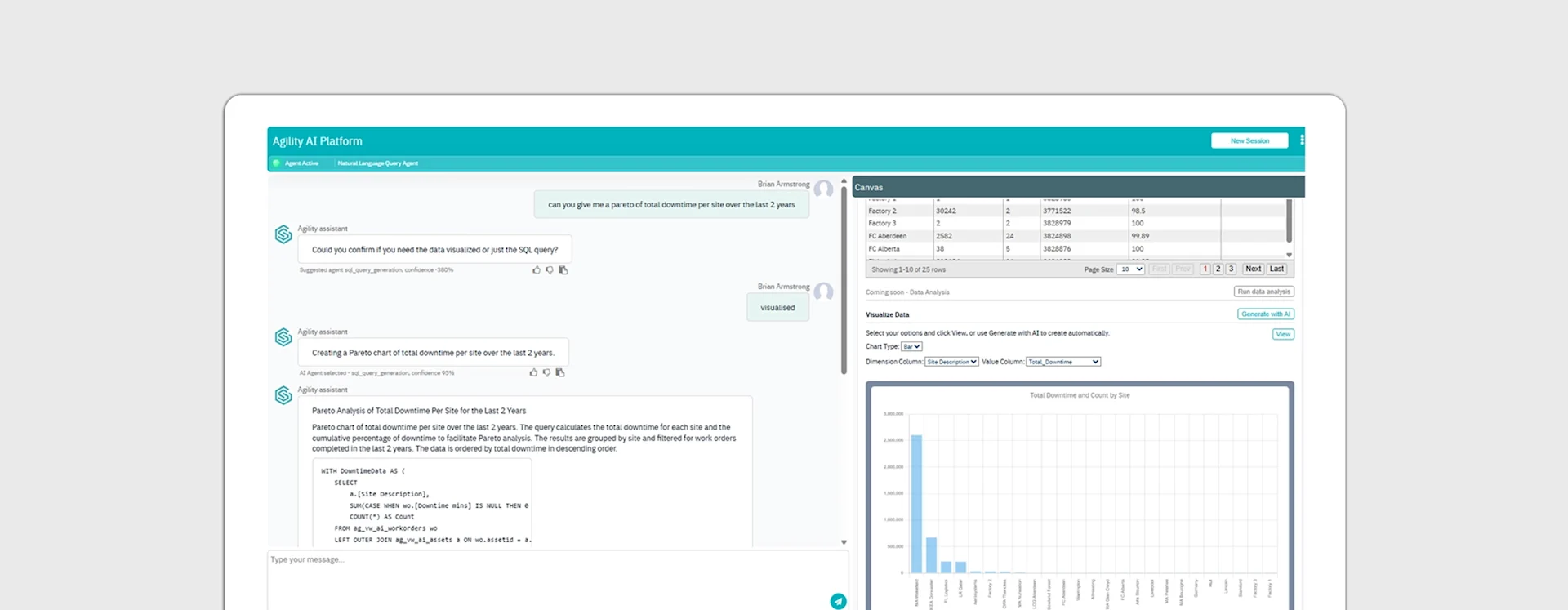1568x610 pixels.
Task: Click Brian Armstrong's avatar beside 'visualised' message
Action: point(823,292)
